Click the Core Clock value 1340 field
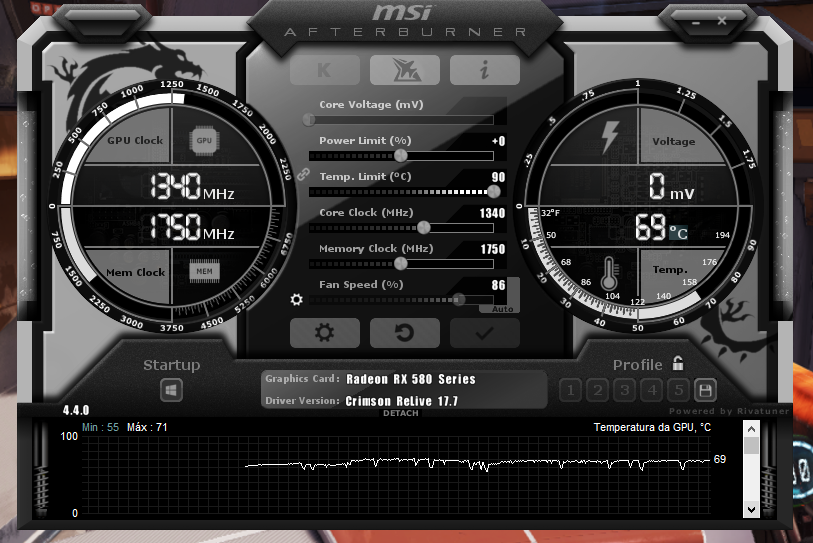Screen dimensions: 813x543 (x=492, y=213)
